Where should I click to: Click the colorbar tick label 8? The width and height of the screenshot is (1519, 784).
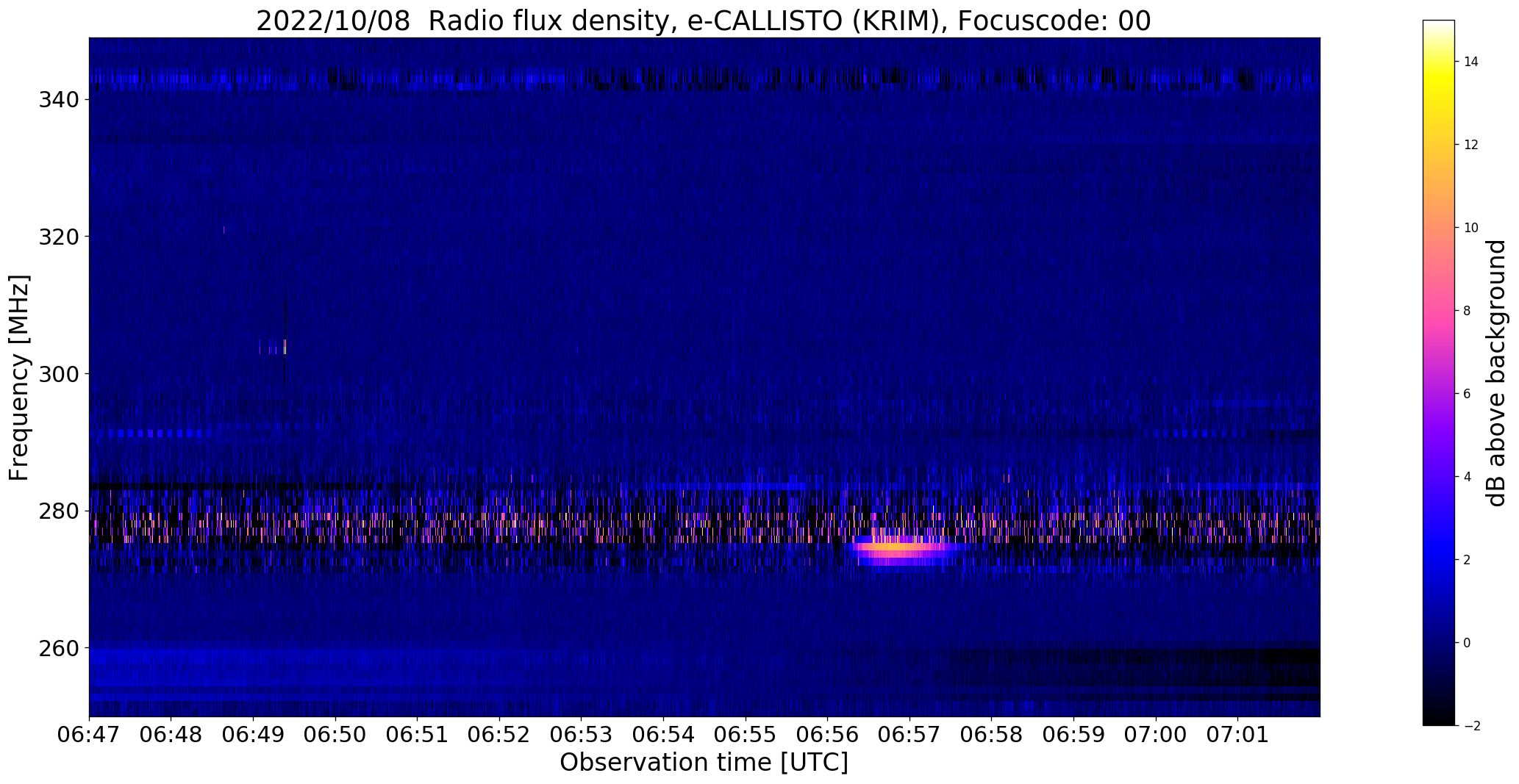pos(1468,311)
